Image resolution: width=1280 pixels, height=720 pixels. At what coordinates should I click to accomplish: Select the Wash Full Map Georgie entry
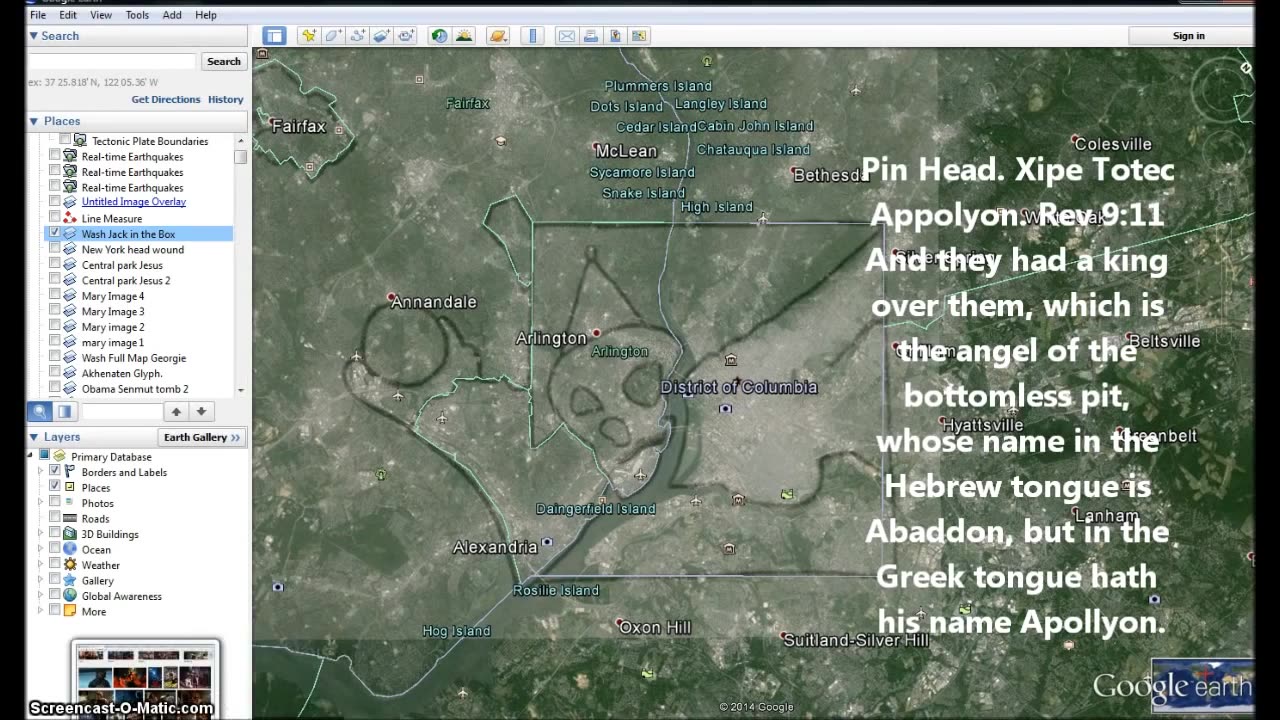click(134, 358)
